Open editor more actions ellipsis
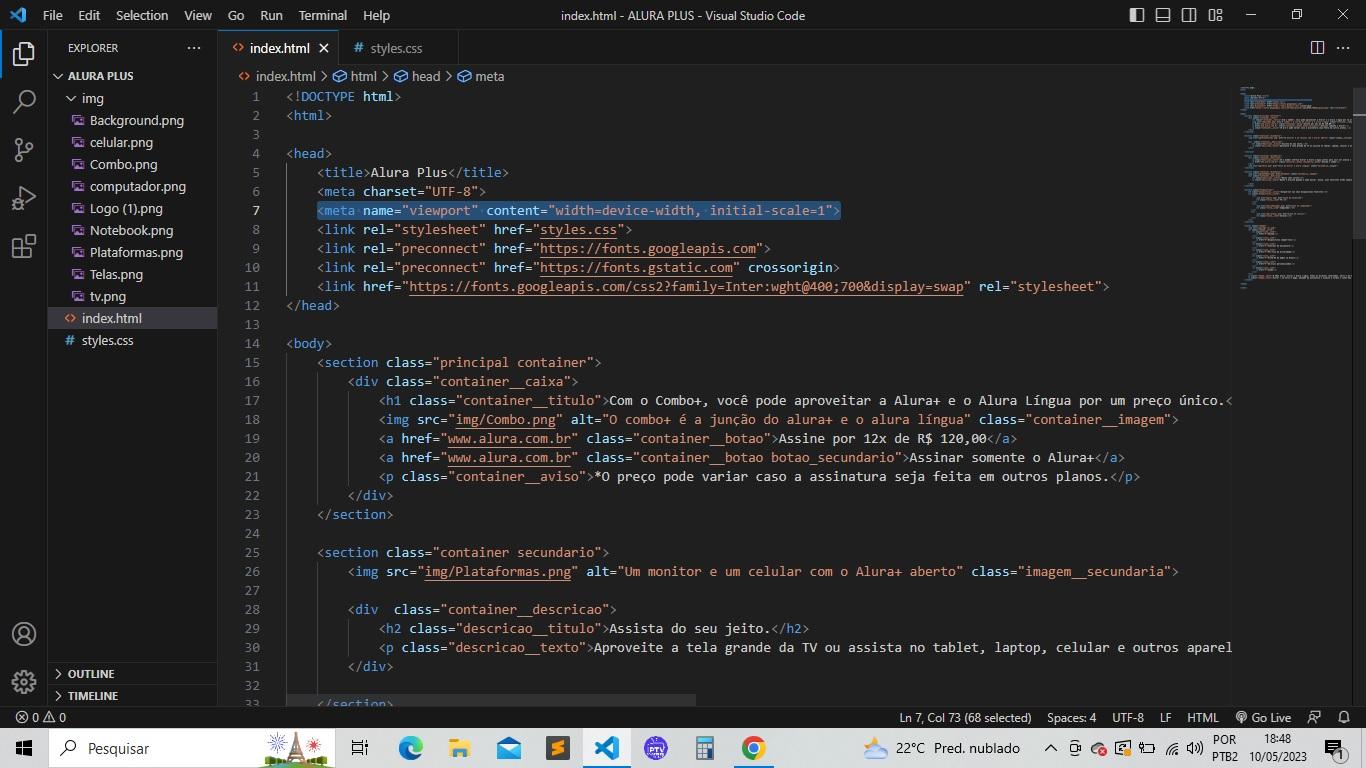This screenshot has height=768, width=1366. [1343, 48]
